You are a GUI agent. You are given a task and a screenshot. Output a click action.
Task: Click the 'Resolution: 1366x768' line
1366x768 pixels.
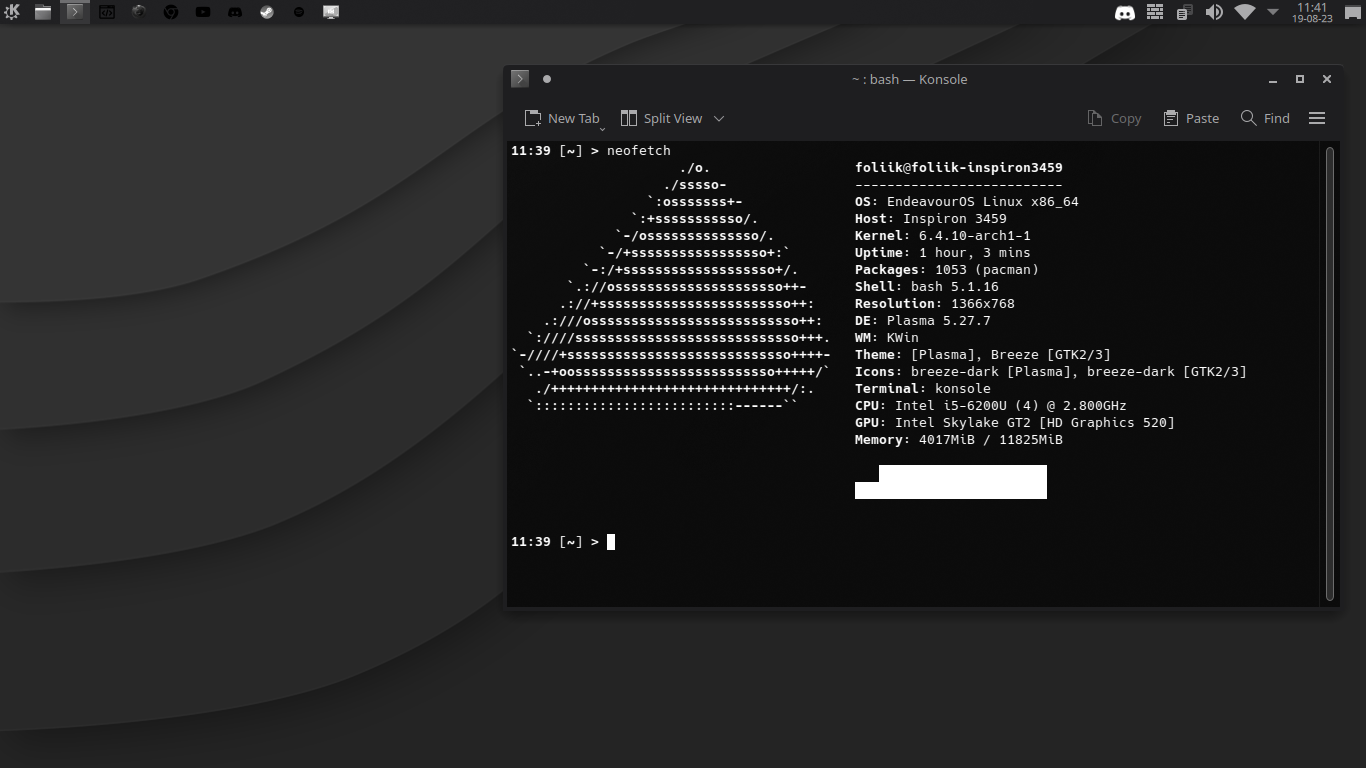pyautogui.click(x=935, y=304)
